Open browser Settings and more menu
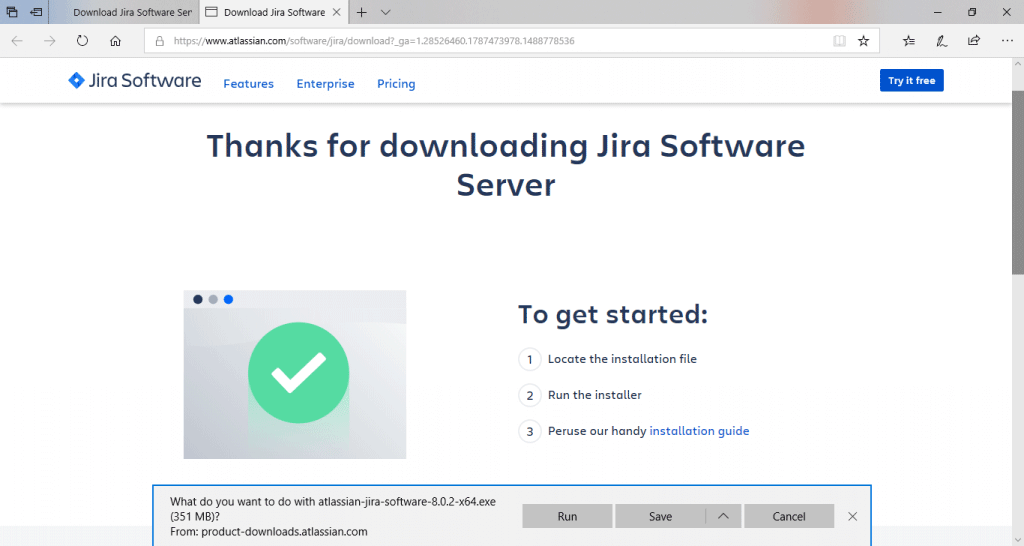 [1007, 40]
